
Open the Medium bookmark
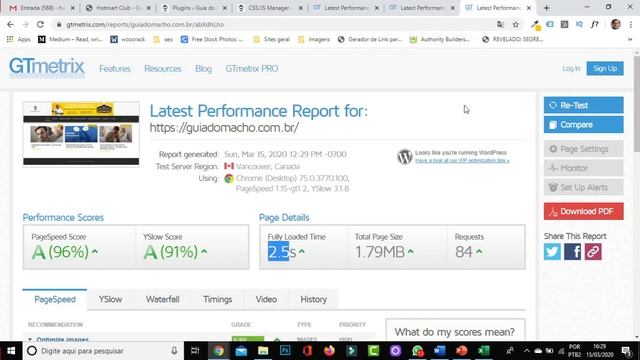click(70, 40)
